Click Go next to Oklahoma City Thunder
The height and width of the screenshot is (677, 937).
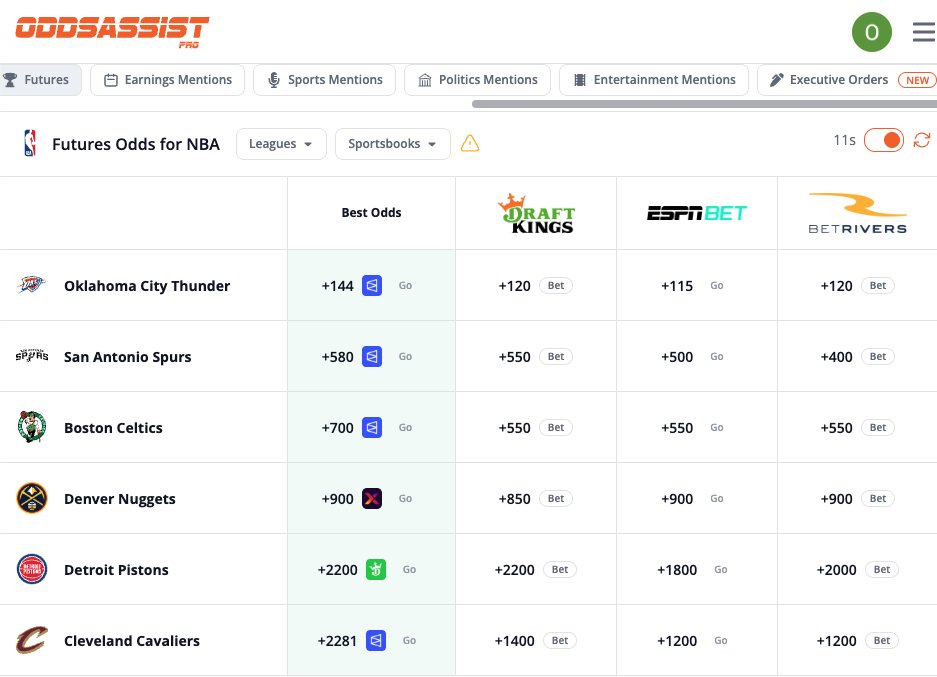pyautogui.click(x=405, y=285)
